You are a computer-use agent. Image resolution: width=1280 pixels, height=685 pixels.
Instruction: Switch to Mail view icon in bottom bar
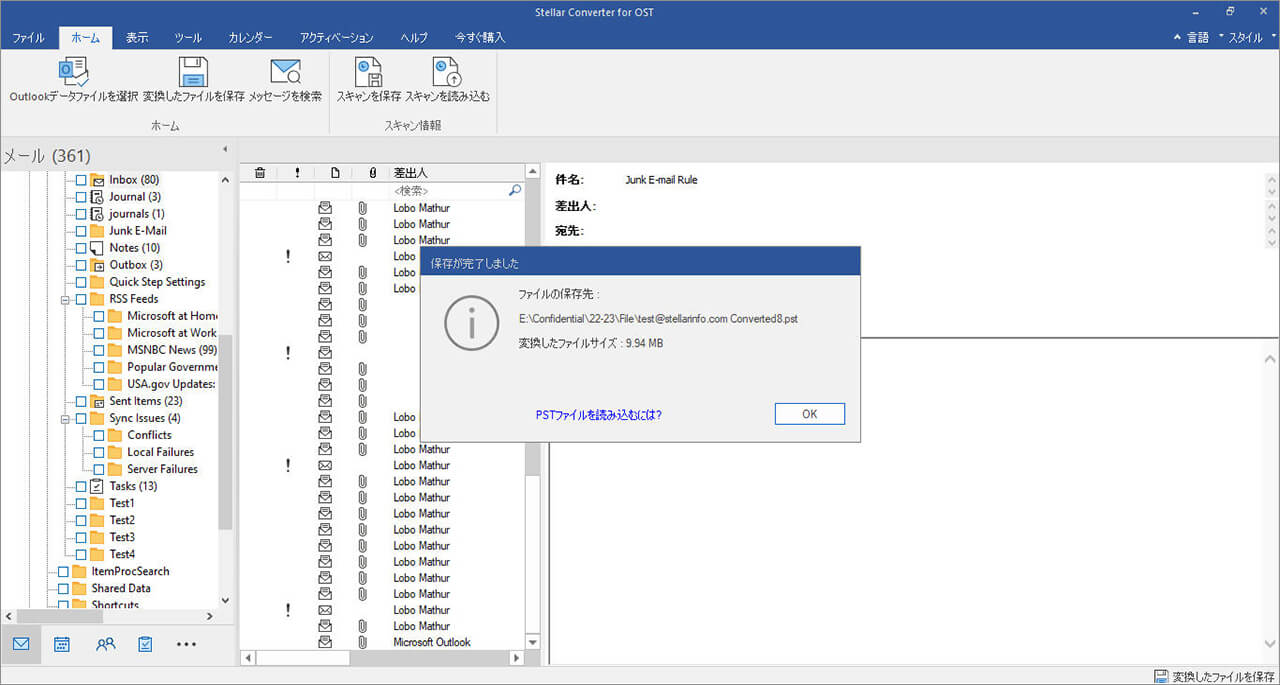click(21, 644)
